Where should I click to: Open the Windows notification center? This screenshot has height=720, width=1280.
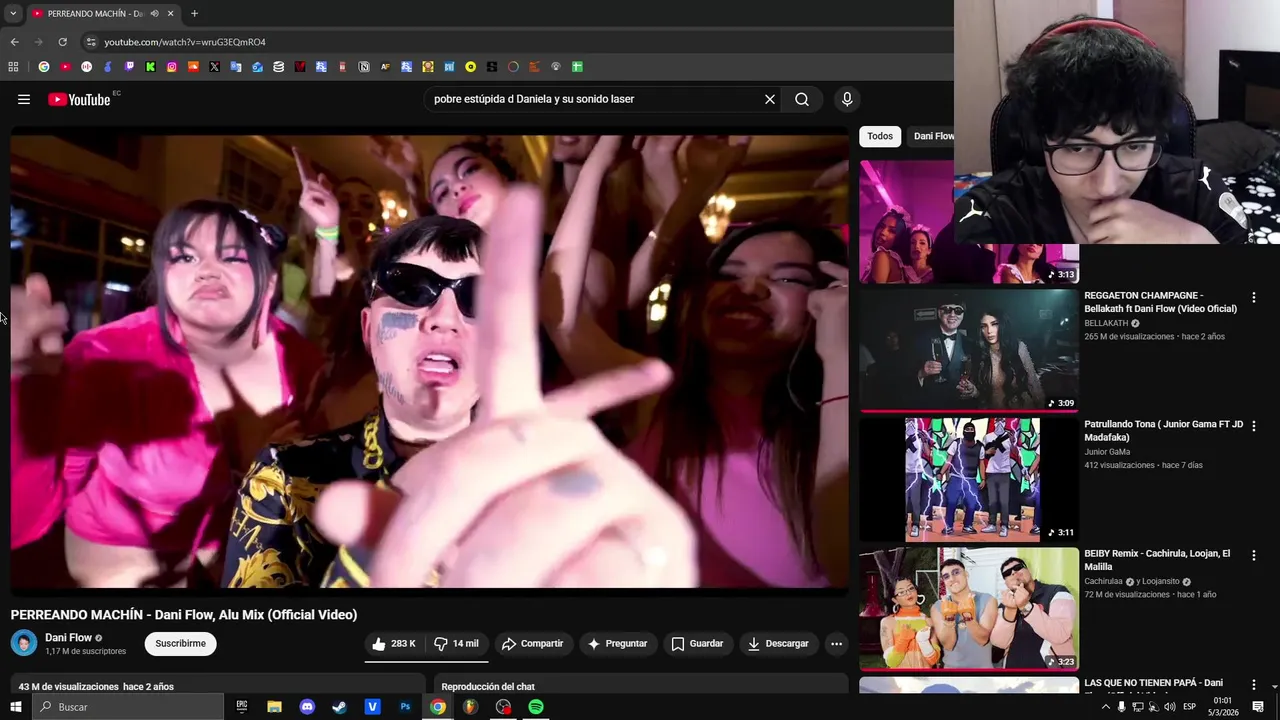1258,707
